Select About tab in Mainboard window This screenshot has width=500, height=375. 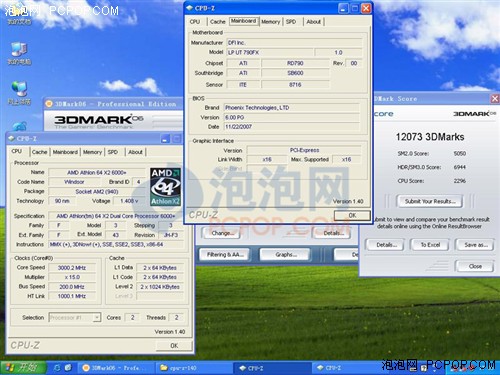pos(314,22)
